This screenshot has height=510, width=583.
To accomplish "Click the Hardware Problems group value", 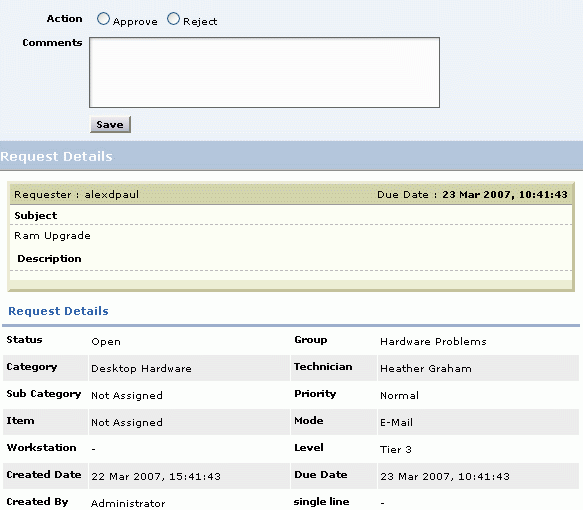I will click(x=433, y=341).
